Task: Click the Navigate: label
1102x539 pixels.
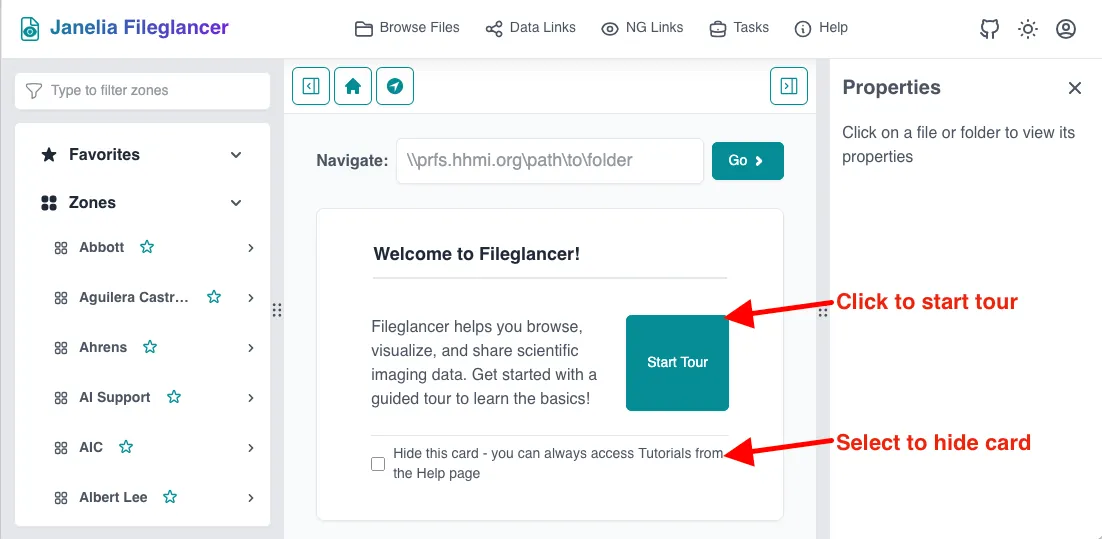Action: pos(352,161)
